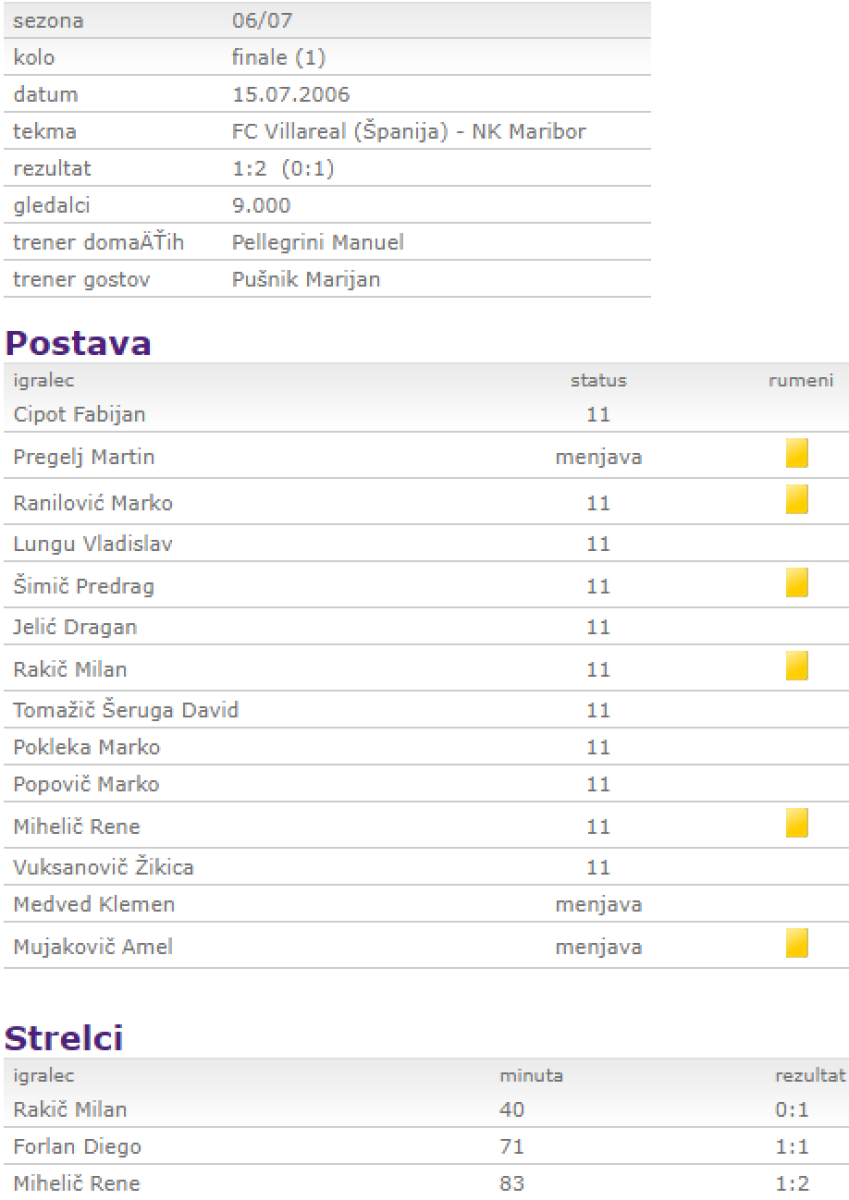Image resolution: width=849 pixels, height=1200 pixels.
Task: Click Mujakovič Amel's yellow card icon
Action: tap(796, 943)
